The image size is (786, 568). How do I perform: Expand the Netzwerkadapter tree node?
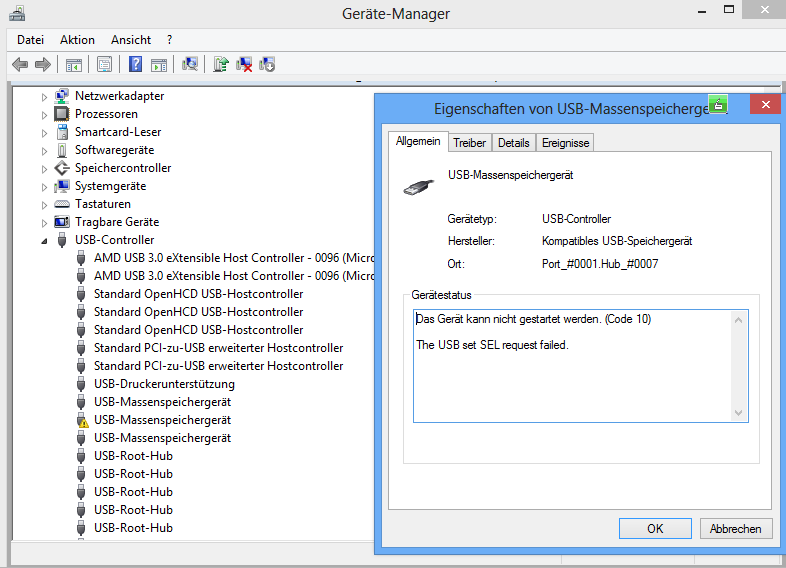[x=44, y=96]
